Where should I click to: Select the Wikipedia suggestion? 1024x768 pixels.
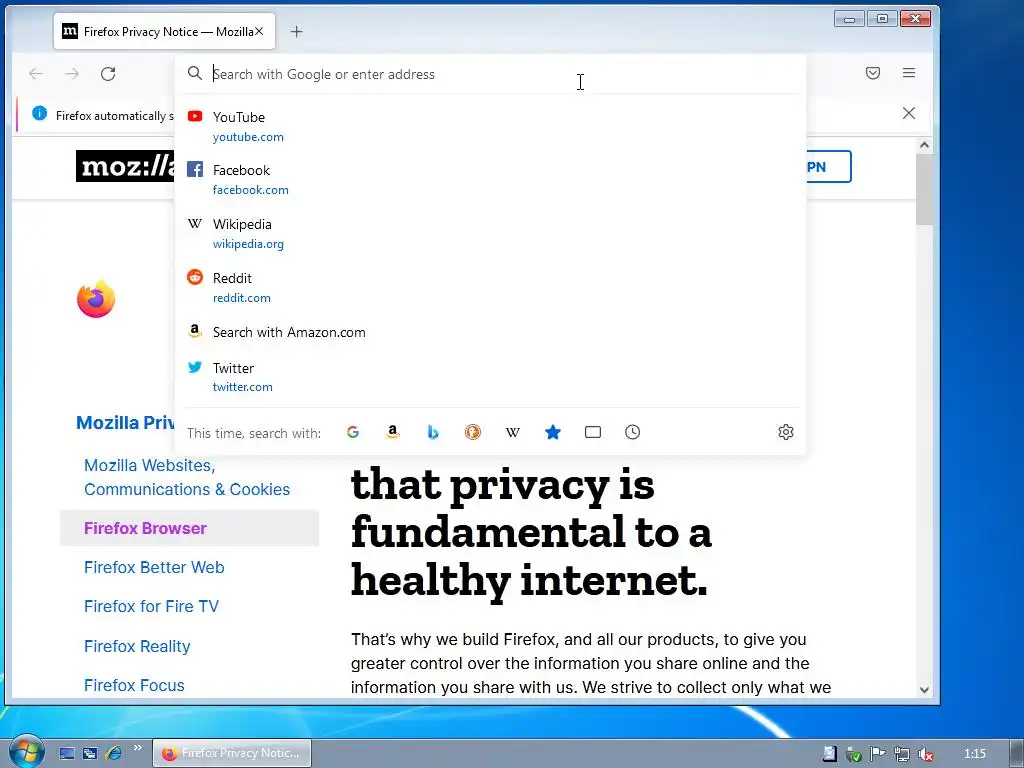coord(490,233)
